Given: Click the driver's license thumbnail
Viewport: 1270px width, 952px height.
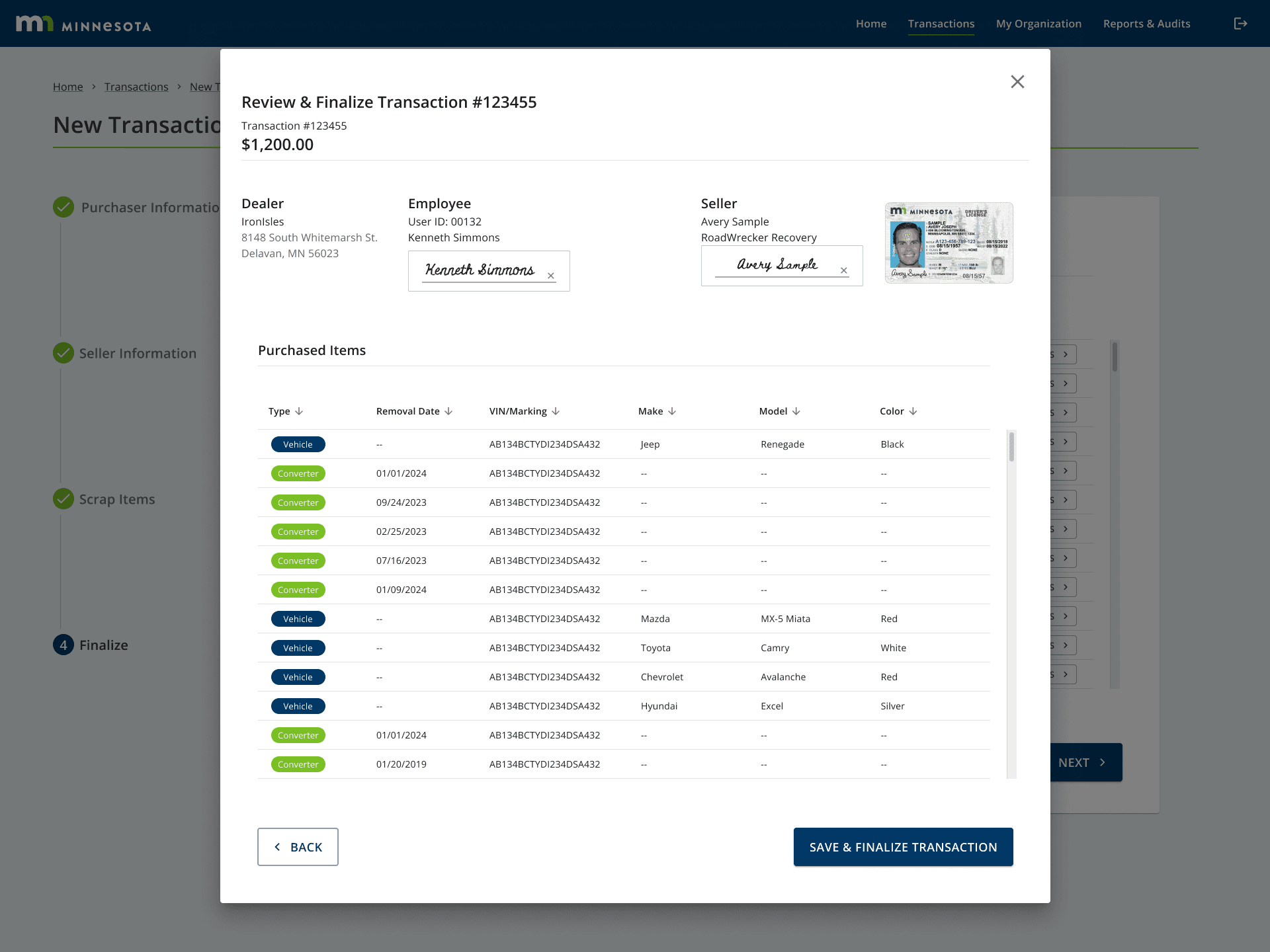Looking at the screenshot, I should [x=949, y=243].
